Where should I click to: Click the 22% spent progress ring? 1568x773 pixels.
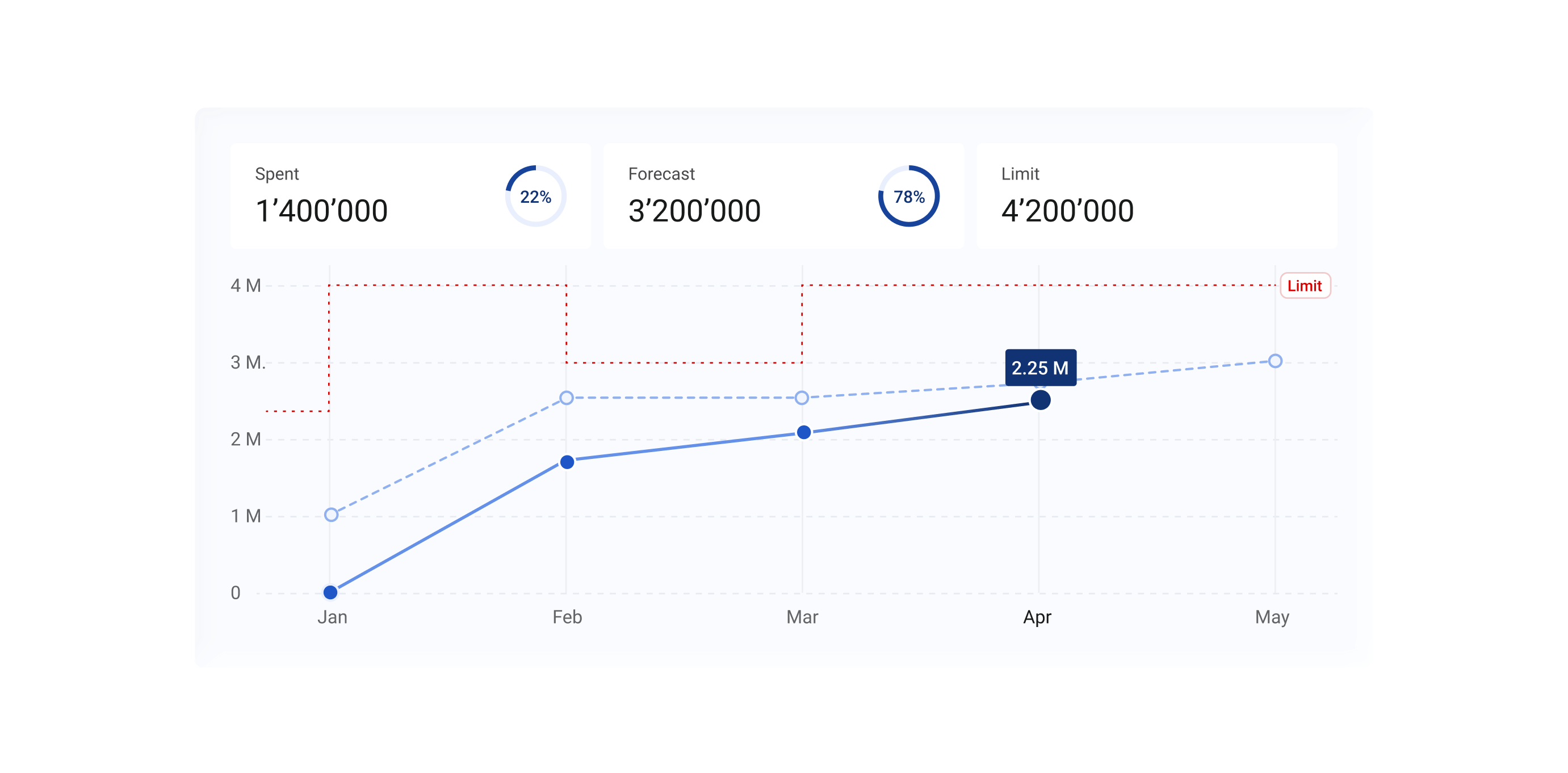point(536,196)
